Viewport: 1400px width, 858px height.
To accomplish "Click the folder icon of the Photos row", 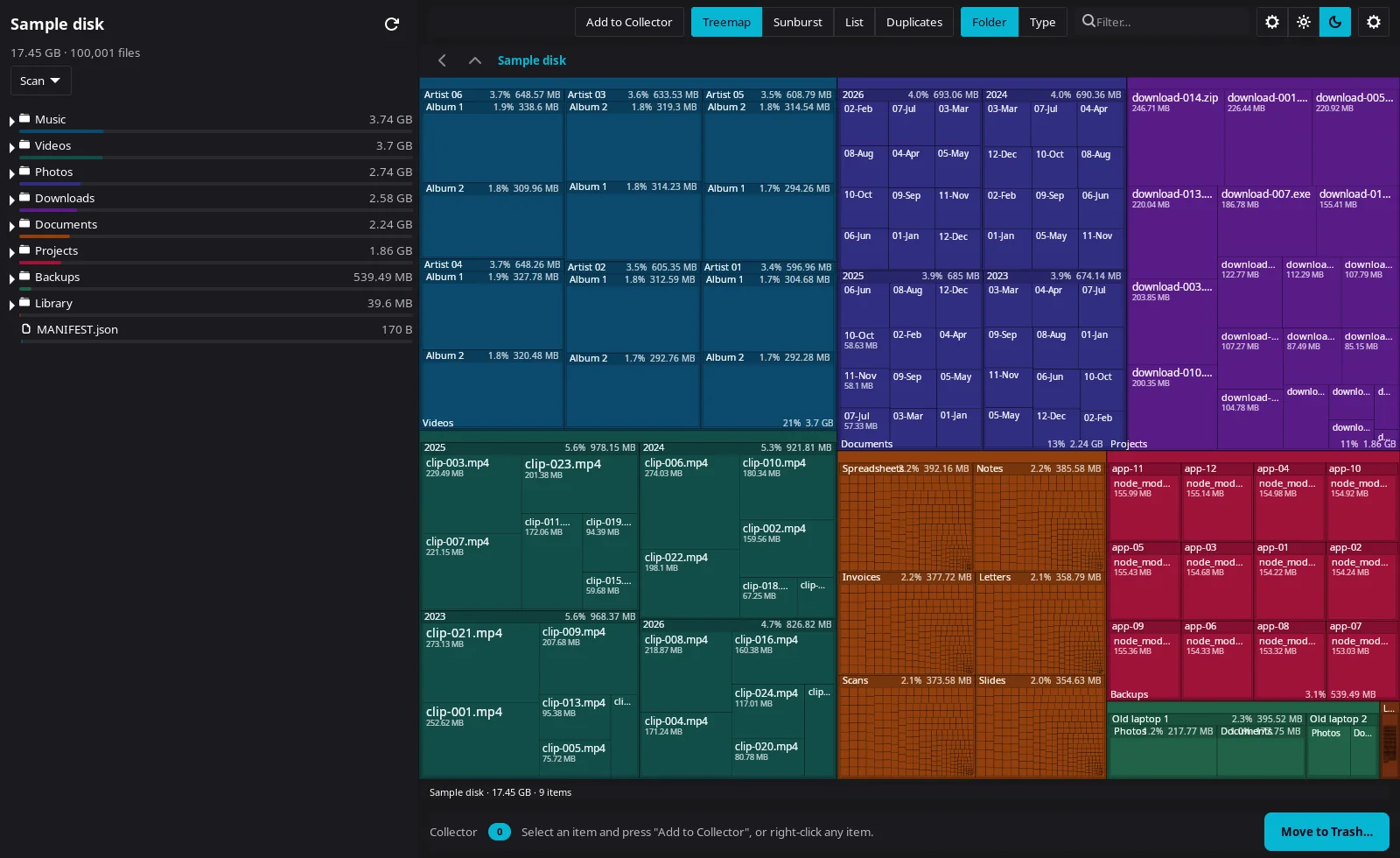I will pos(24,171).
